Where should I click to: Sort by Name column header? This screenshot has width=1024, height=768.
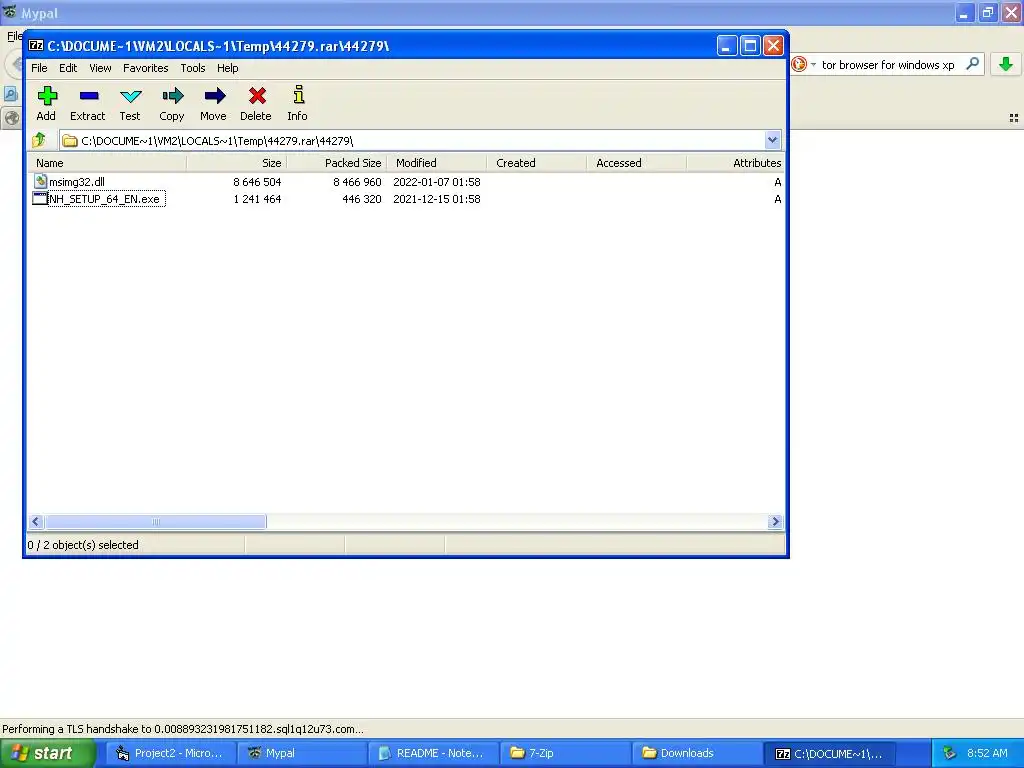coord(108,163)
